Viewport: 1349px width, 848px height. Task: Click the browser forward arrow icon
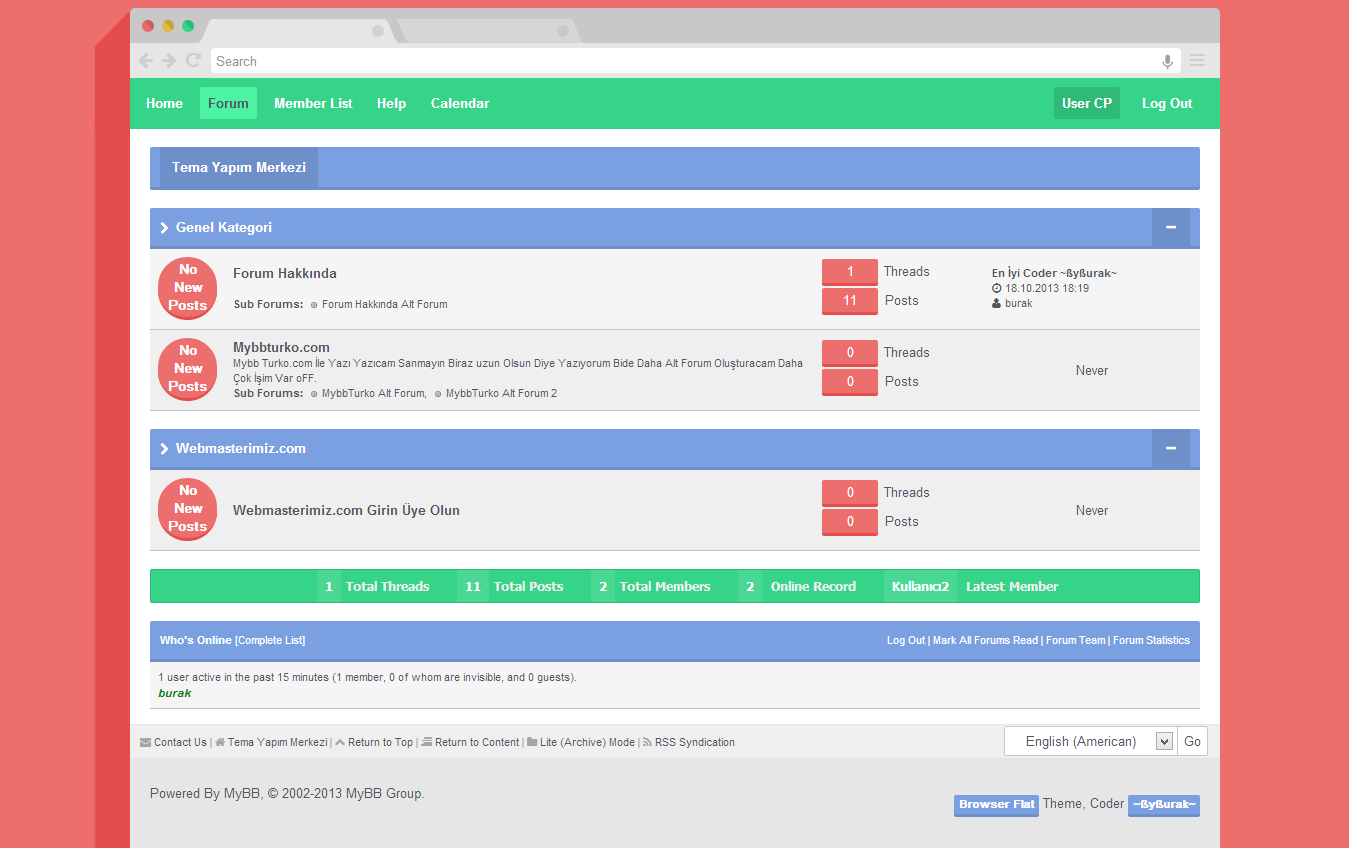pos(169,61)
